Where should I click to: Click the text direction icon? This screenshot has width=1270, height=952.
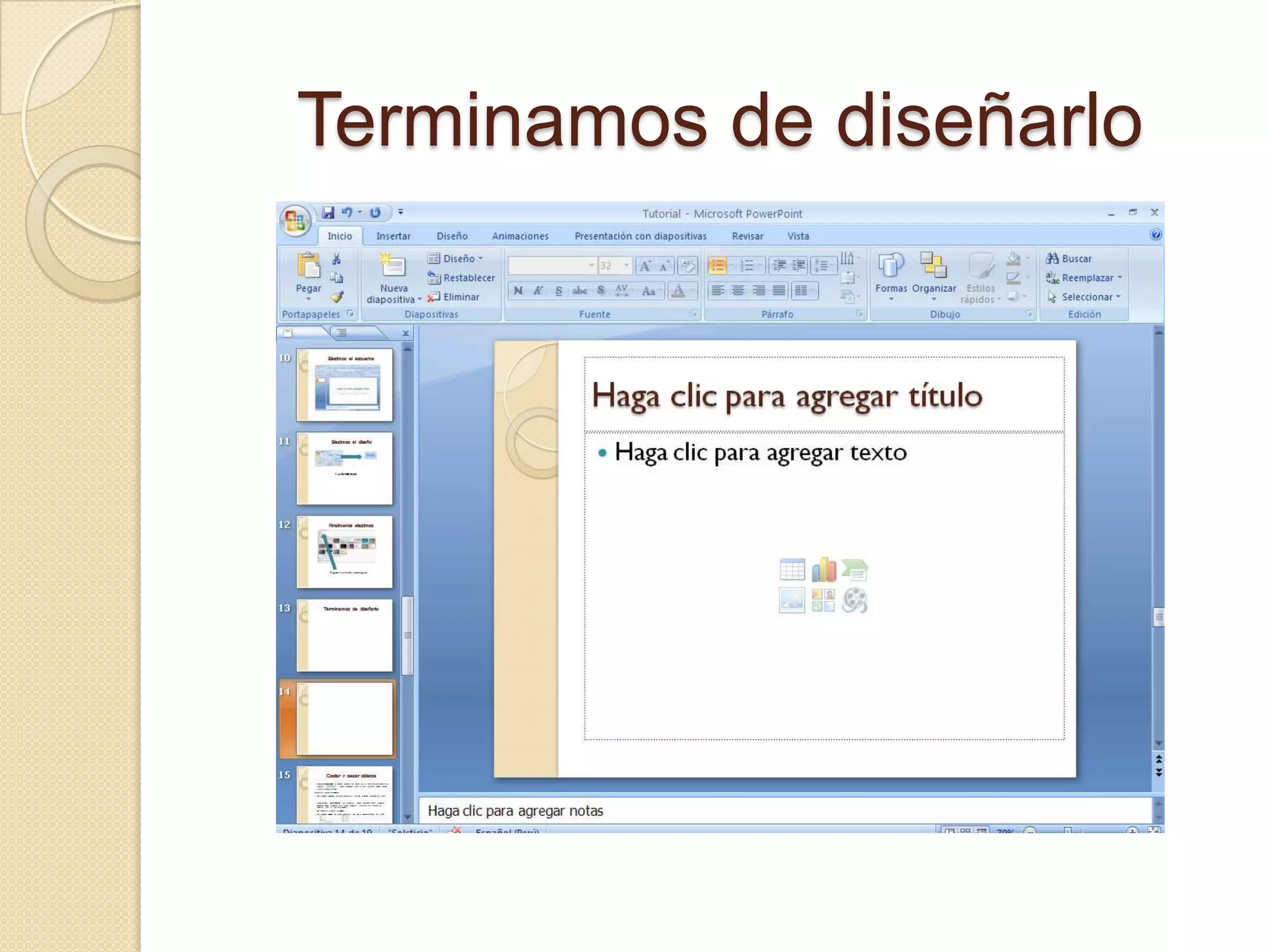(849, 258)
